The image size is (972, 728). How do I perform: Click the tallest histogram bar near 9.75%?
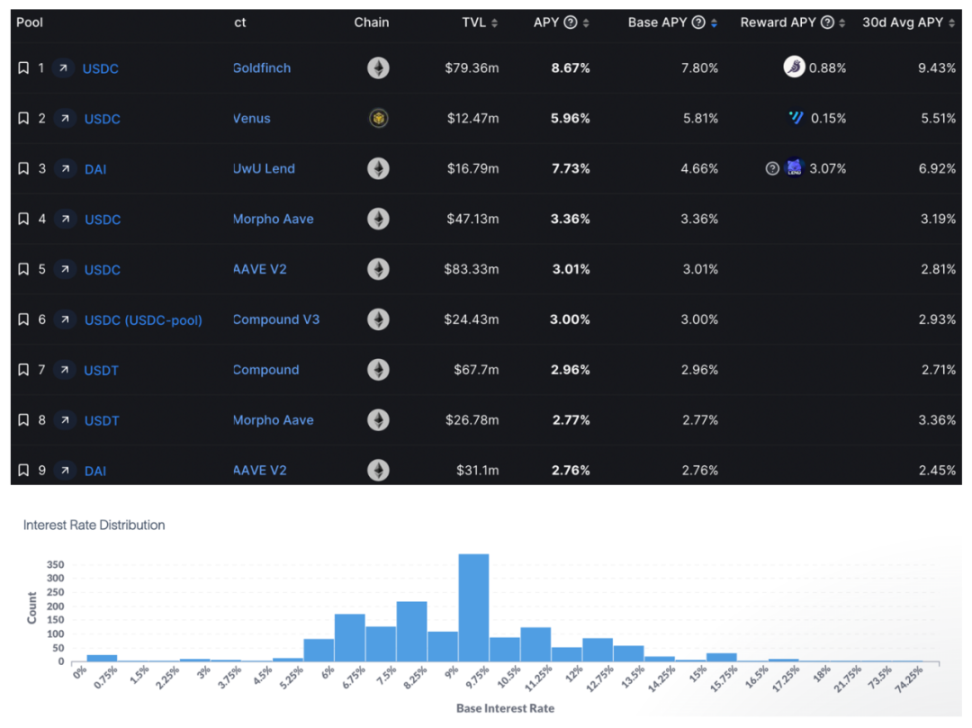pyautogui.click(x=474, y=607)
